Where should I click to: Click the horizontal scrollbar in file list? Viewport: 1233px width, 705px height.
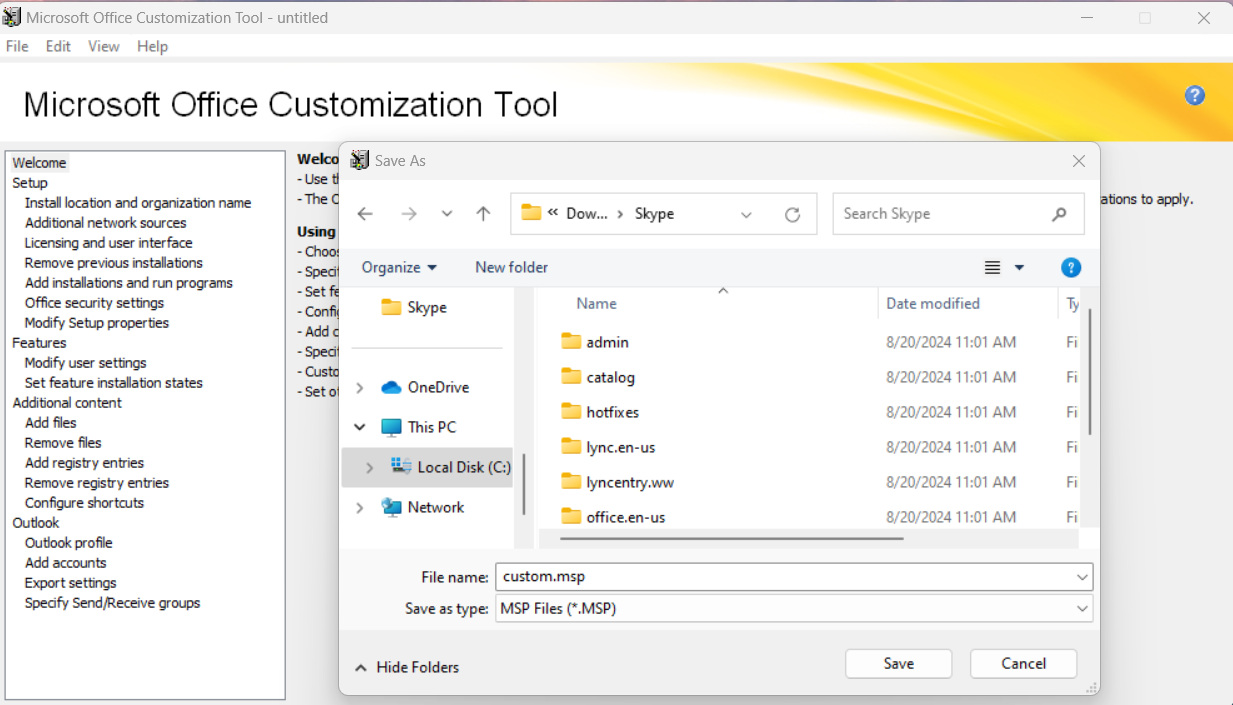(732, 538)
